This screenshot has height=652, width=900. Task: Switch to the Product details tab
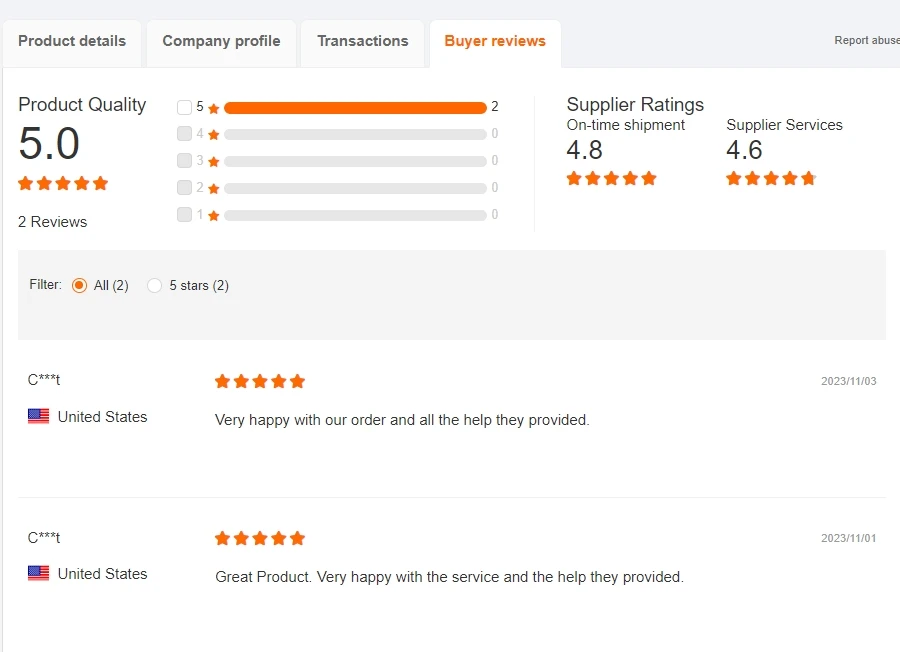72,41
